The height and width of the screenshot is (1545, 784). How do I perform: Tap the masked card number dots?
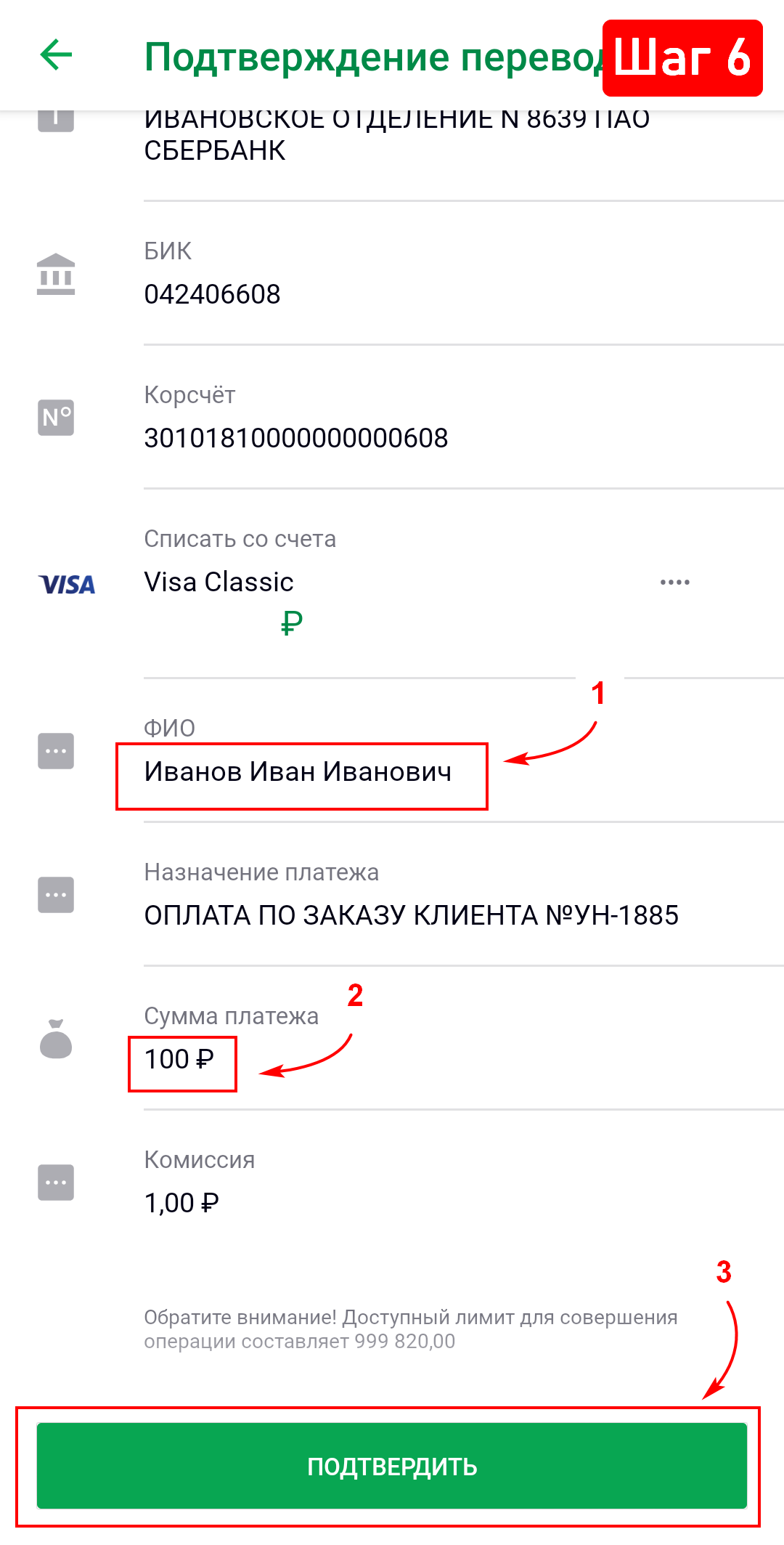click(x=674, y=583)
